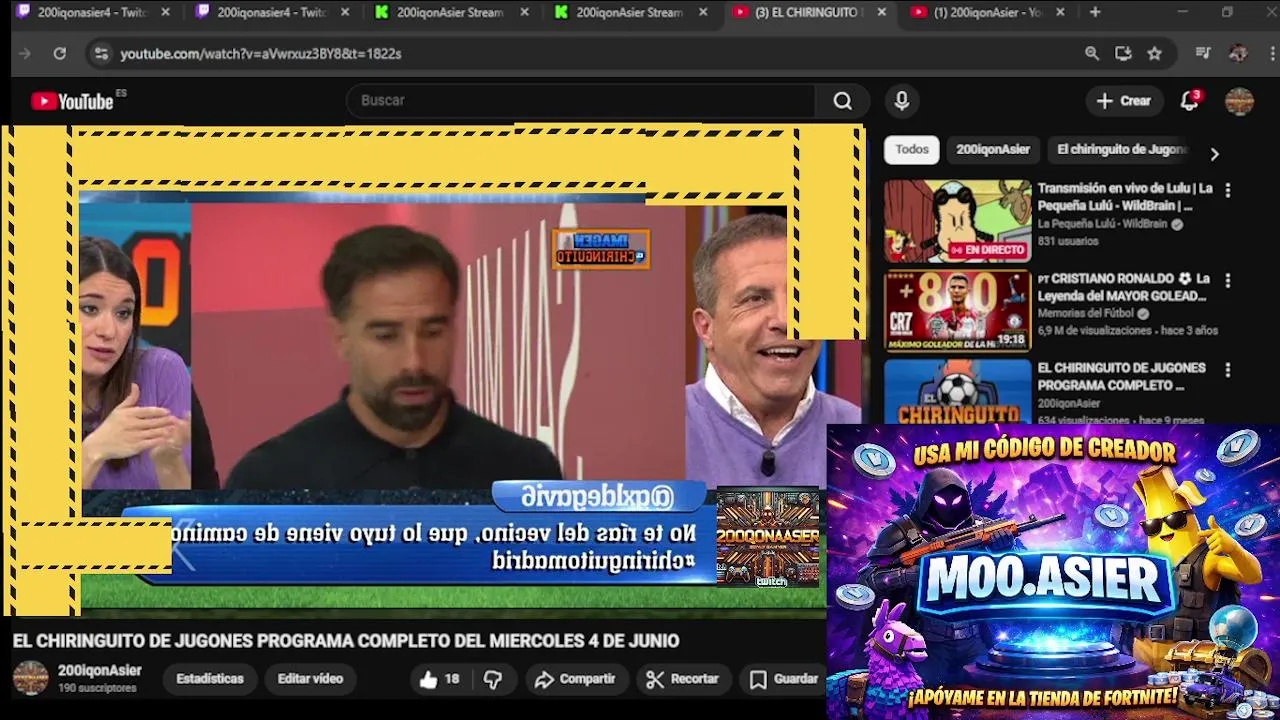Click Editar vídeo button

(310, 679)
